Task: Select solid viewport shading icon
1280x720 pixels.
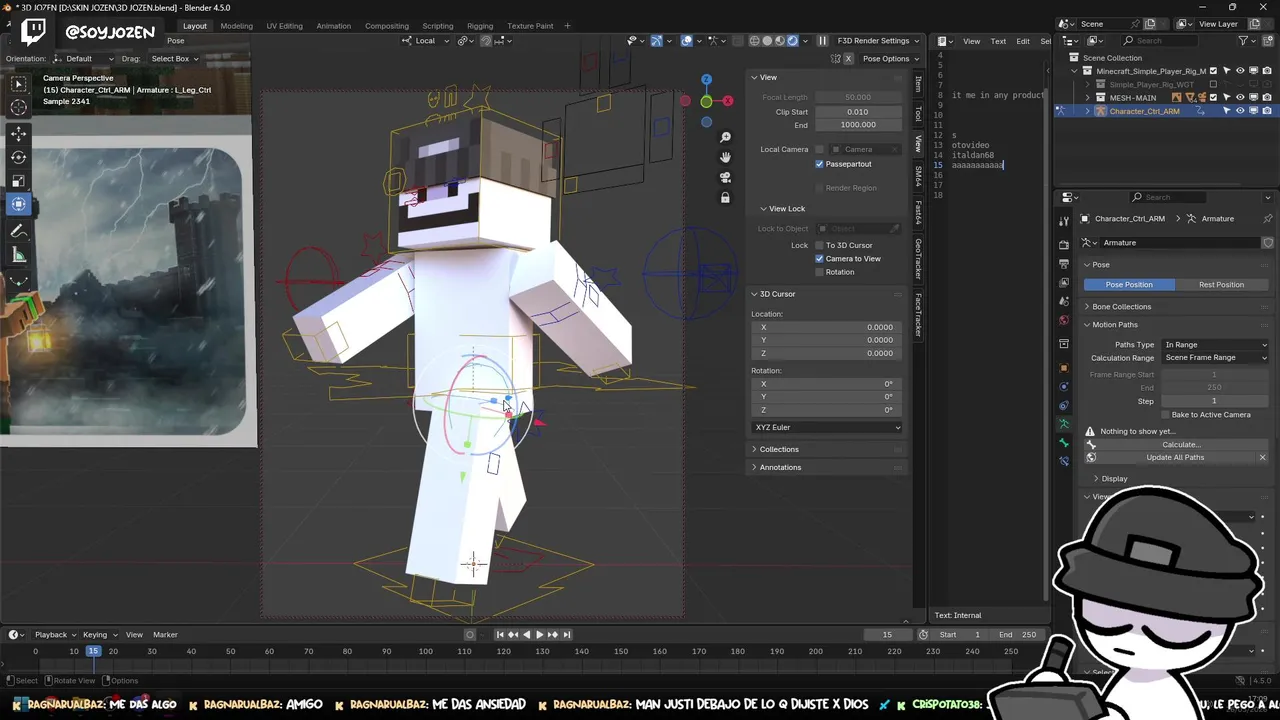Action: [x=767, y=41]
